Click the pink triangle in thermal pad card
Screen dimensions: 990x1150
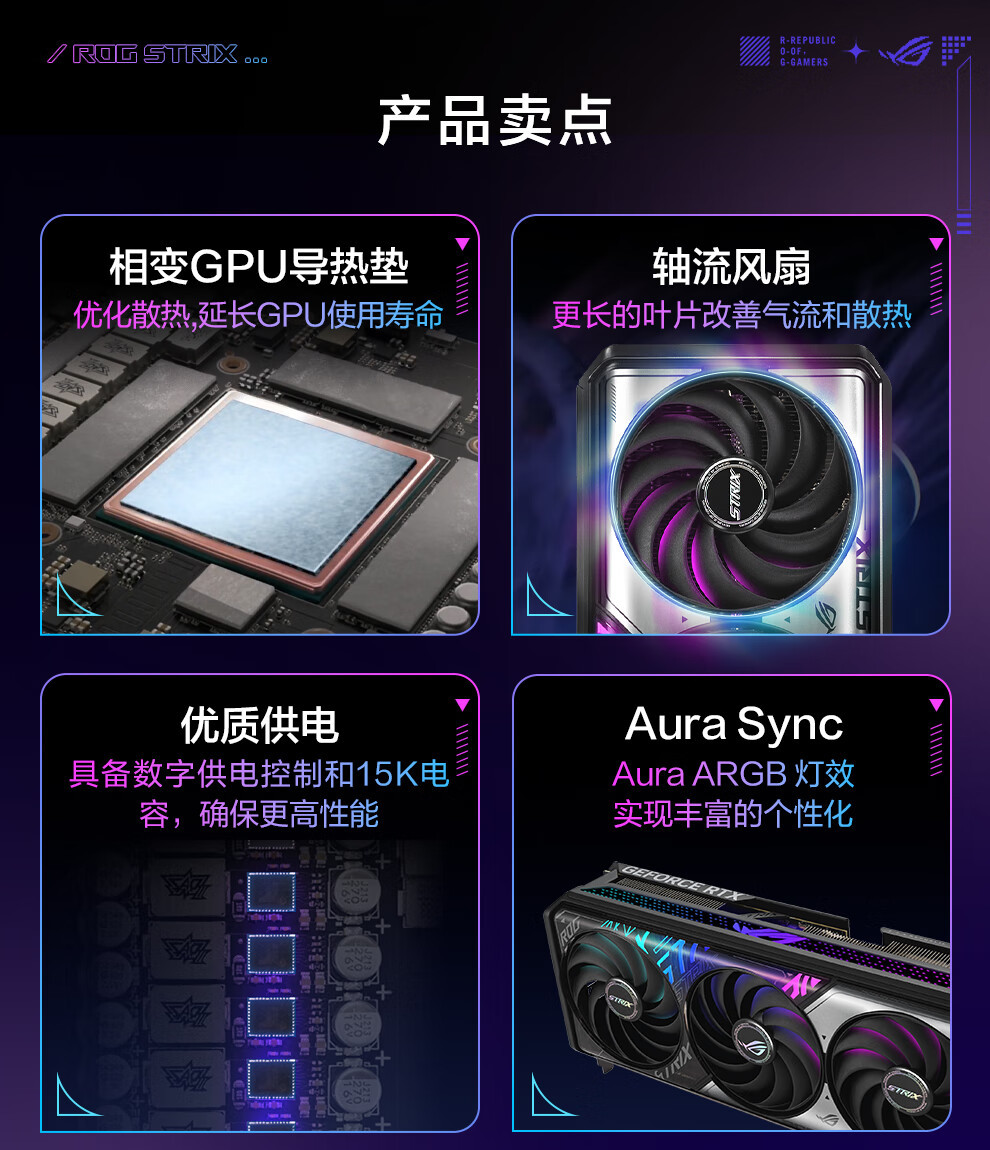point(462,243)
